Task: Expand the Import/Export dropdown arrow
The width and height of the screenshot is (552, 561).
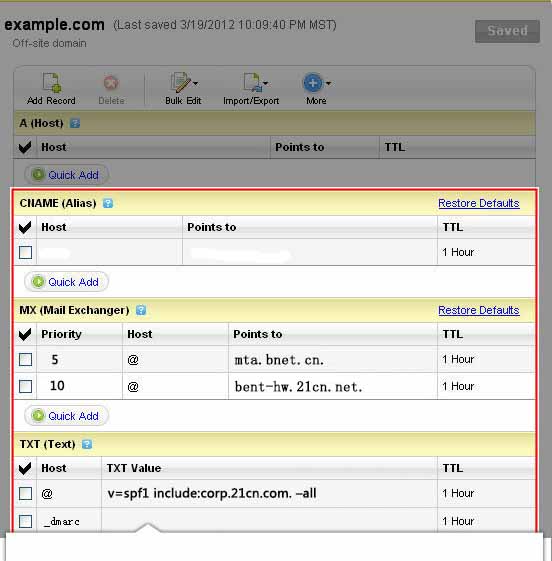Action: pos(265,83)
